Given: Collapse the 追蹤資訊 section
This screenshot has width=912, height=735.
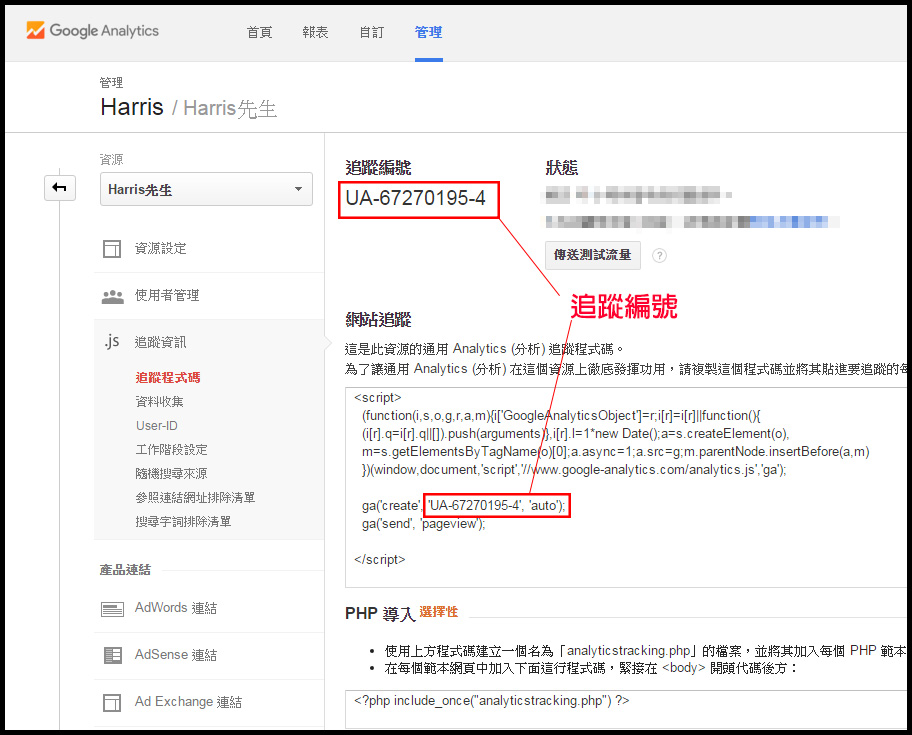Looking at the screenshot, I should pos(161,342).
